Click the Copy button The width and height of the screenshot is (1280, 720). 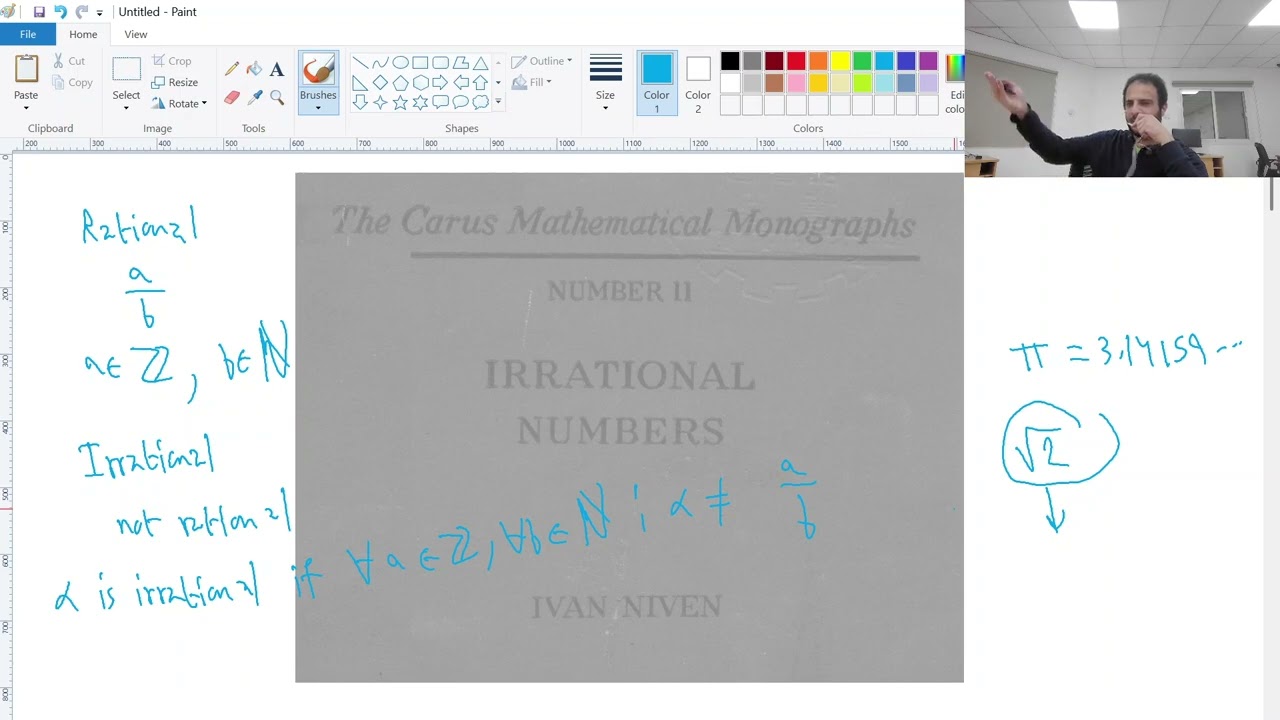point(72,82)
